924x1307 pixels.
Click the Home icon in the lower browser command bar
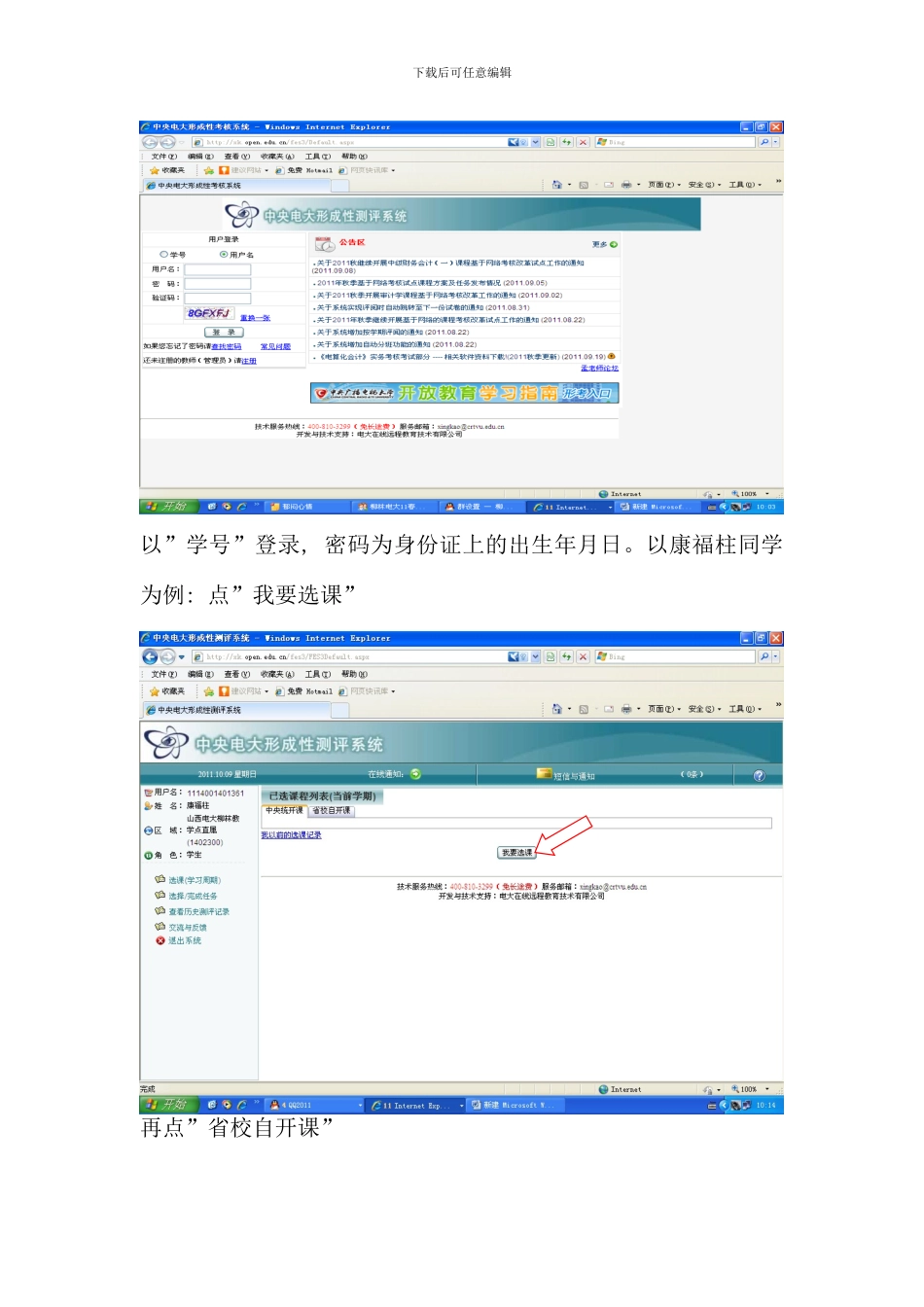pos(556,709)
